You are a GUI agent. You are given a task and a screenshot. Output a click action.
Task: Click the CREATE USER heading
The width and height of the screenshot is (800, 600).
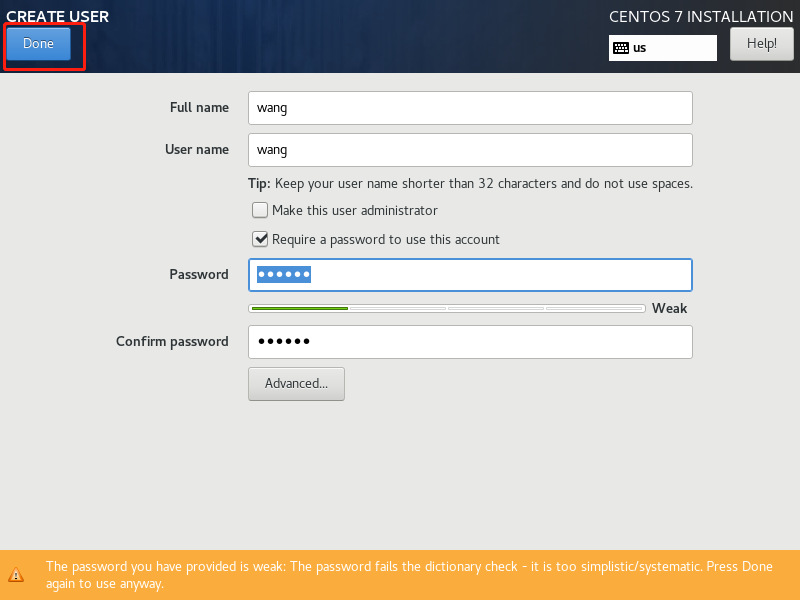[57, 16]
